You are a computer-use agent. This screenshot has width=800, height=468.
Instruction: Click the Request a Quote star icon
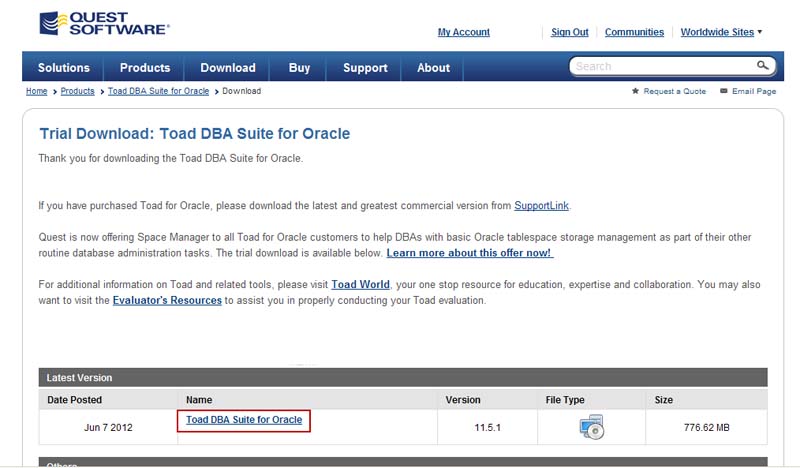pos(635,91)
